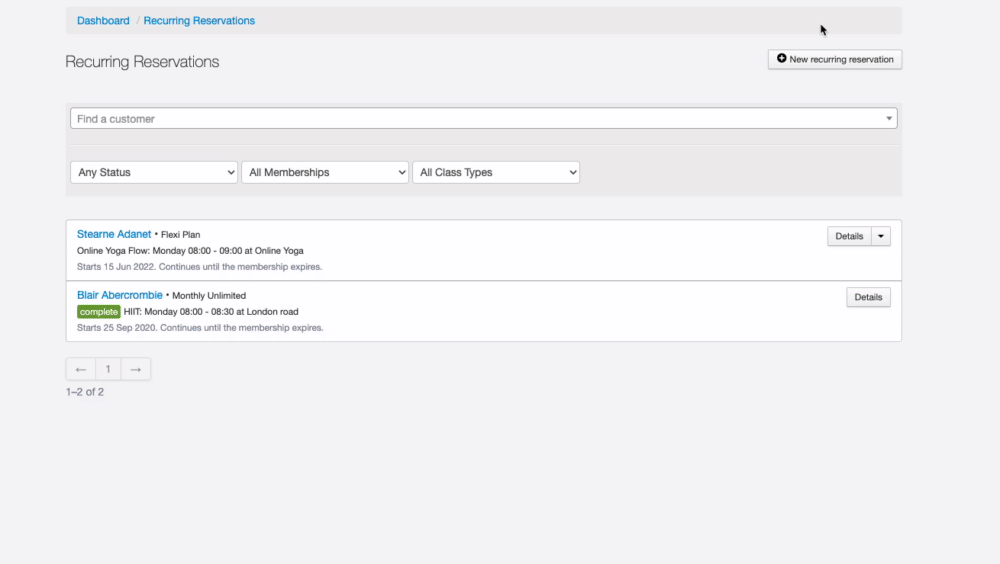Click the Online Yoga Flow schedule text
The height and width of the screenshot is (564, 1000).
(x=190, y=251)
